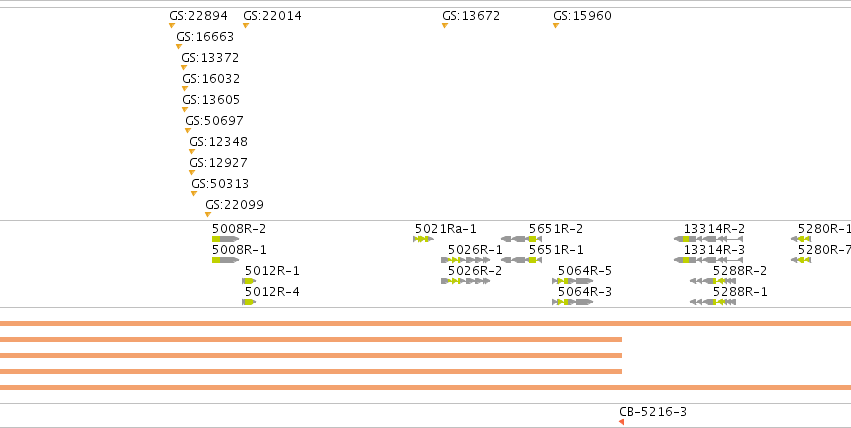This screenshot has width=851, height=428.
Task: Click the GS:16032 orange triangle
Action: coord(185,88)
